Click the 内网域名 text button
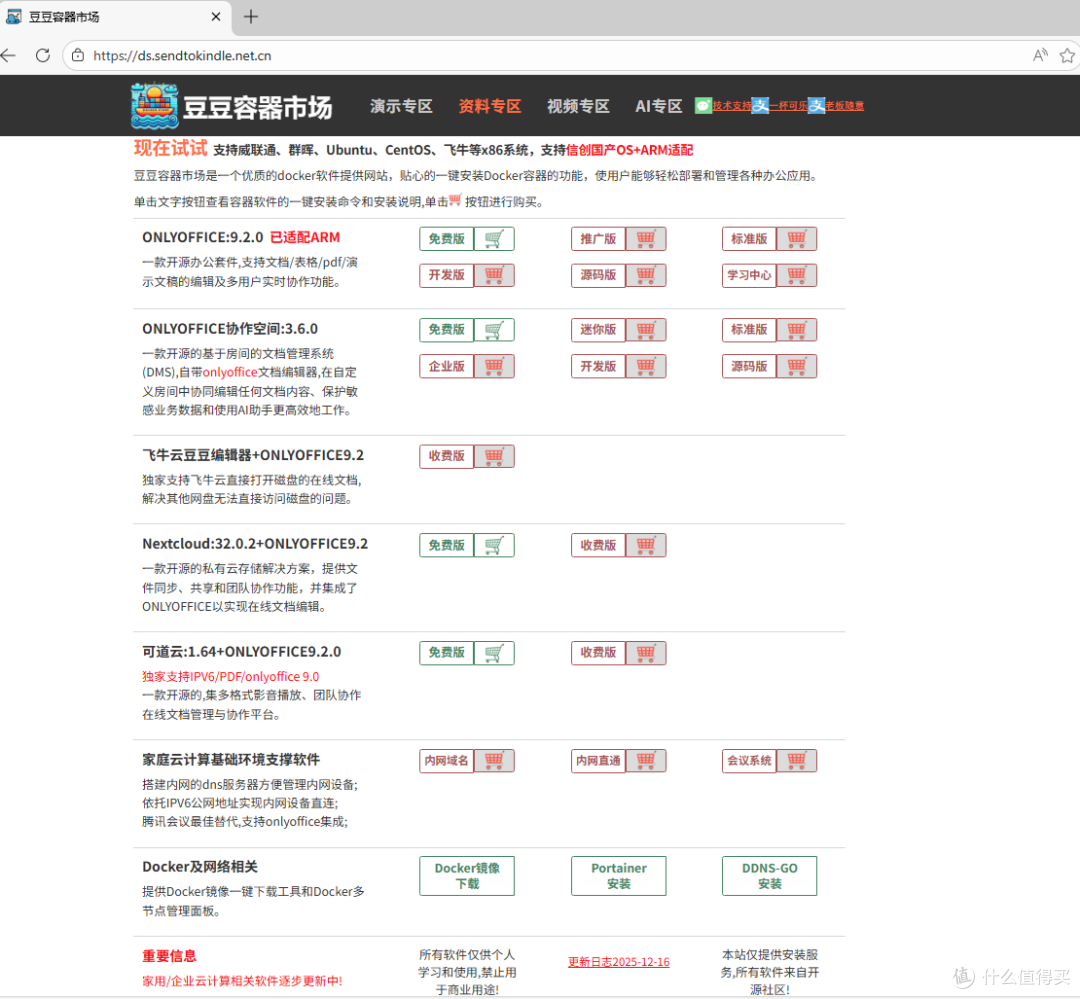Viewport: 1080px width, 999px height. click(x=446, y=761)
